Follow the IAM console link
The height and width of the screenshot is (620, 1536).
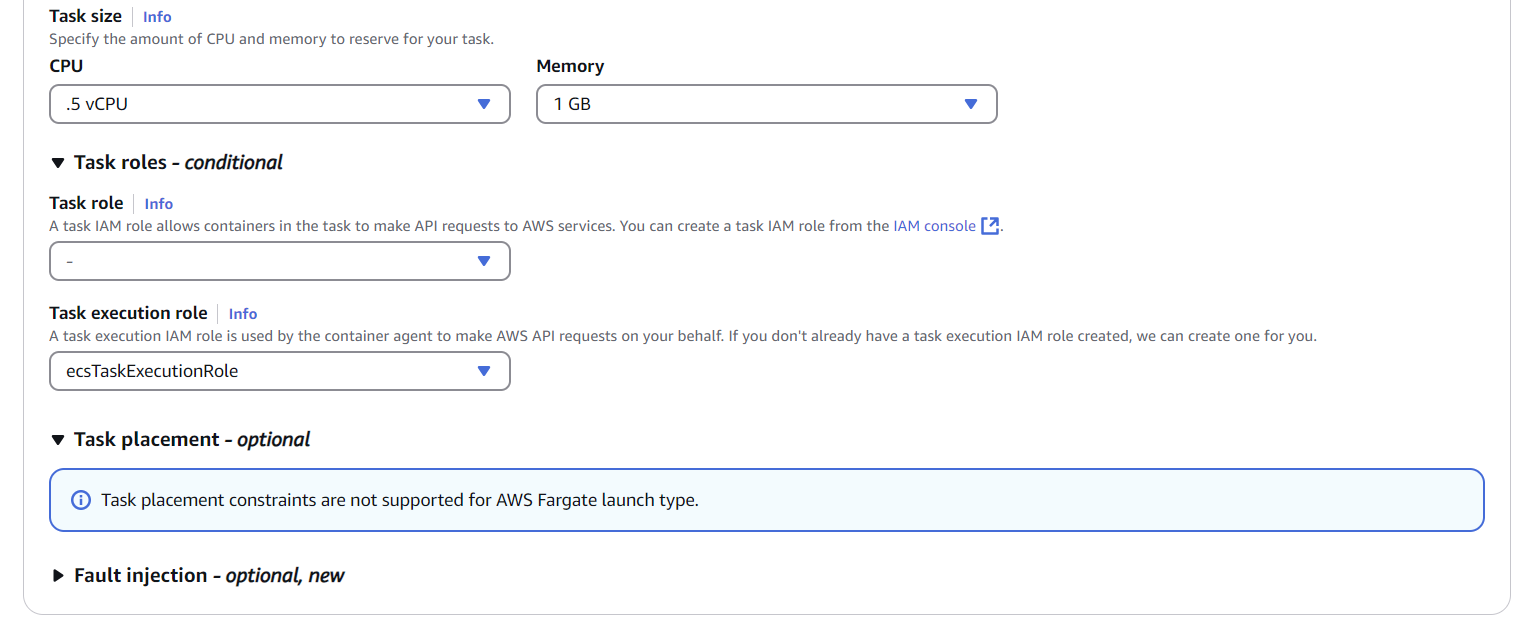coord(934,226)
